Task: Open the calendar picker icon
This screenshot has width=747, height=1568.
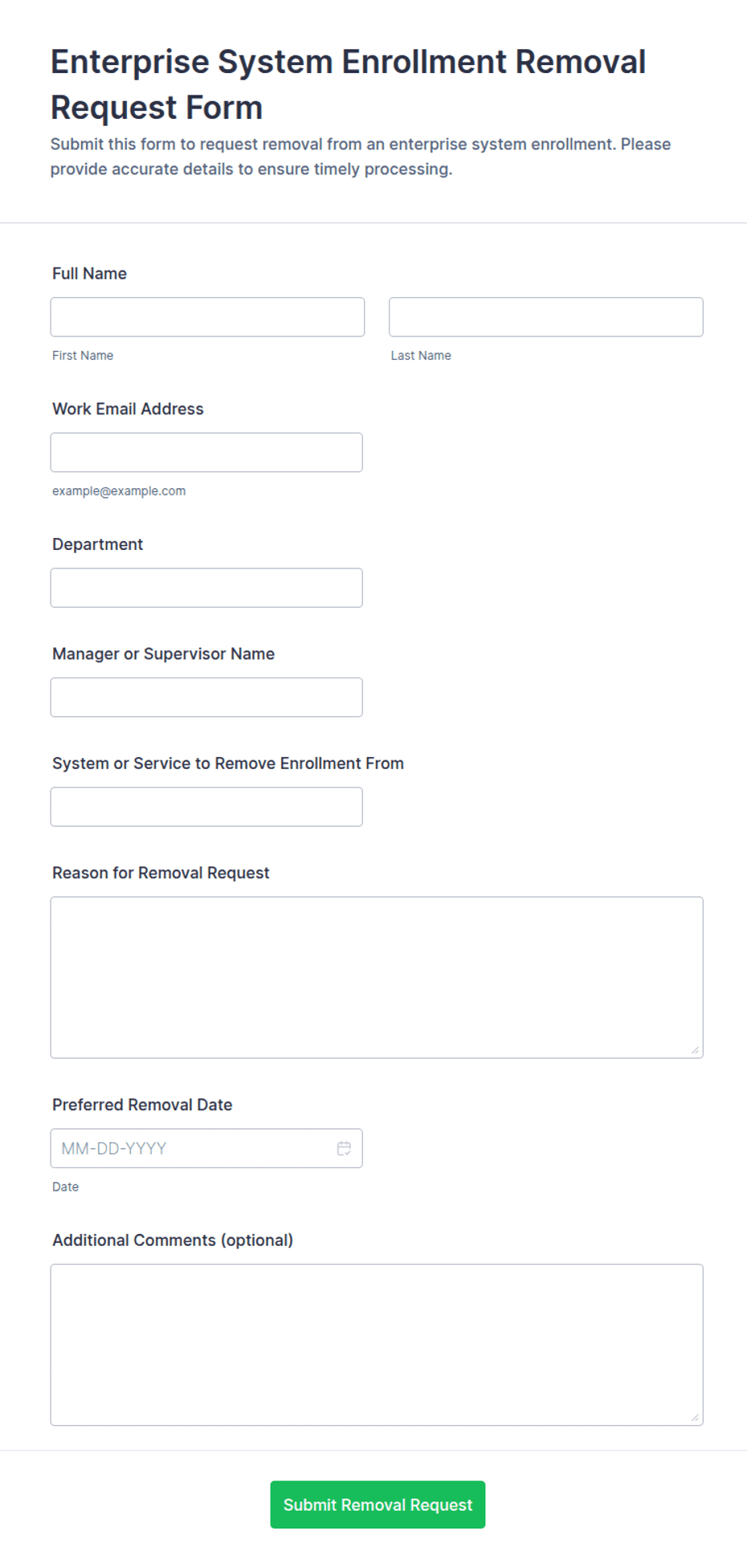Action: coord(344,1148)
